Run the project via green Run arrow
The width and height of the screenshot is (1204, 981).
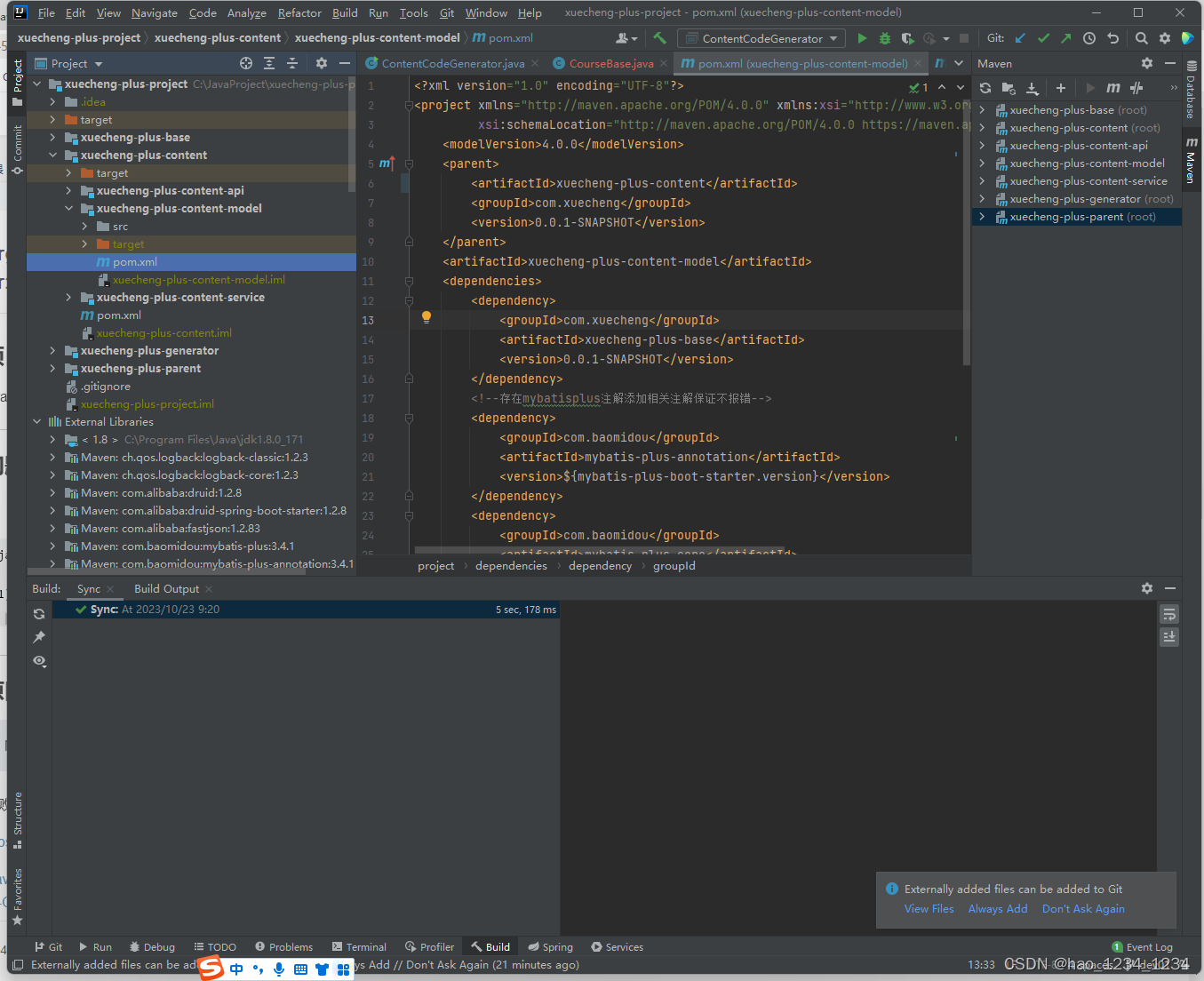coord(861,38)
